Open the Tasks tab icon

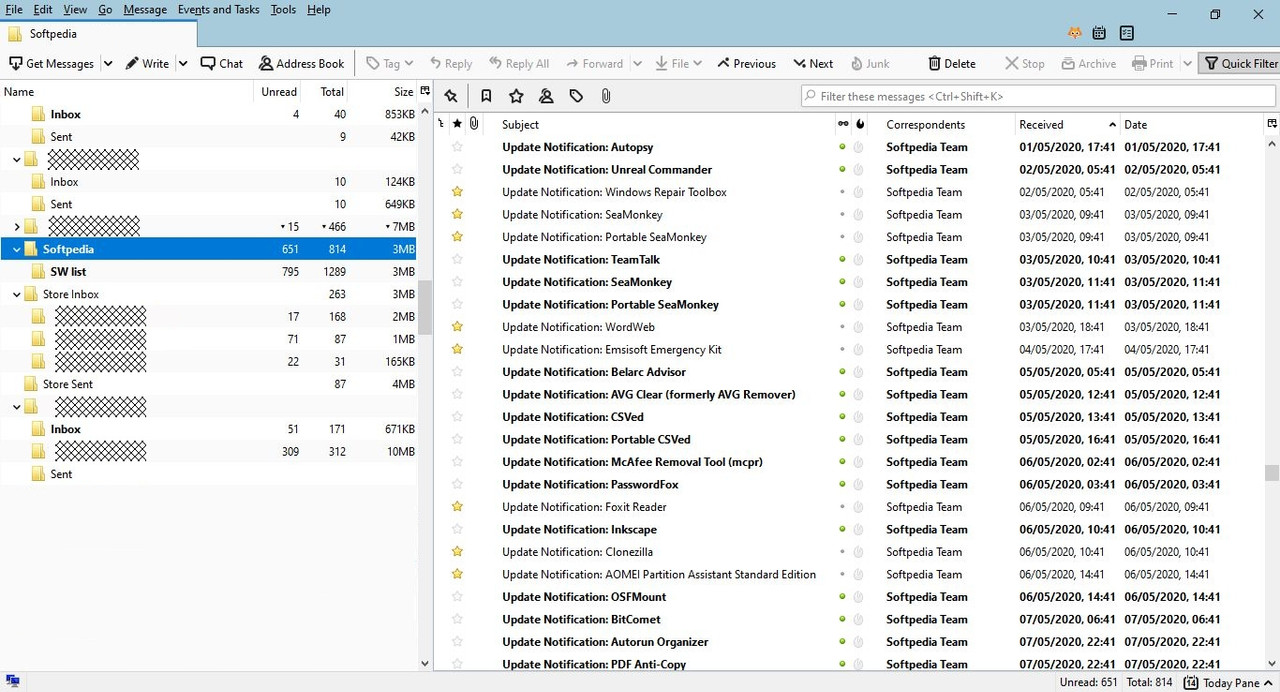tap(1127, 32)
